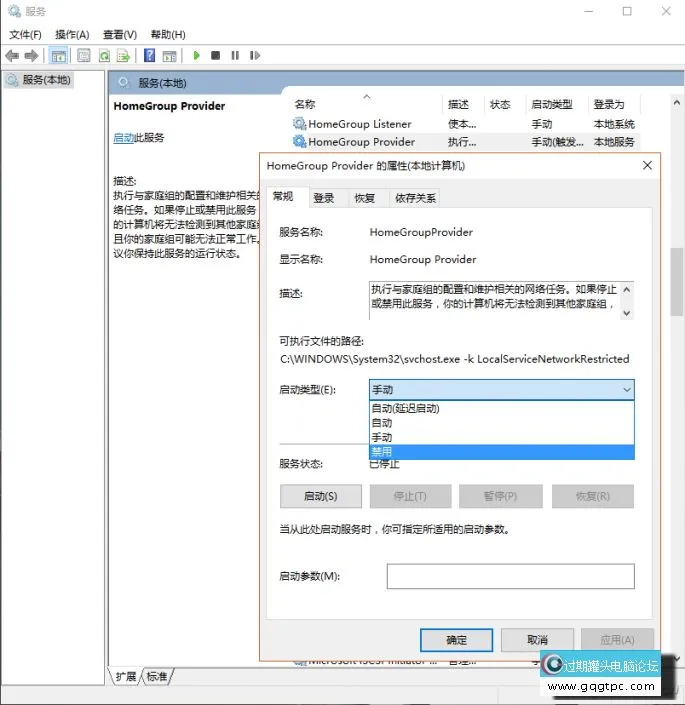This screenshot has width=685, height=705.
Task: Click the 启动 link to start this service
Action: point(124,138)
